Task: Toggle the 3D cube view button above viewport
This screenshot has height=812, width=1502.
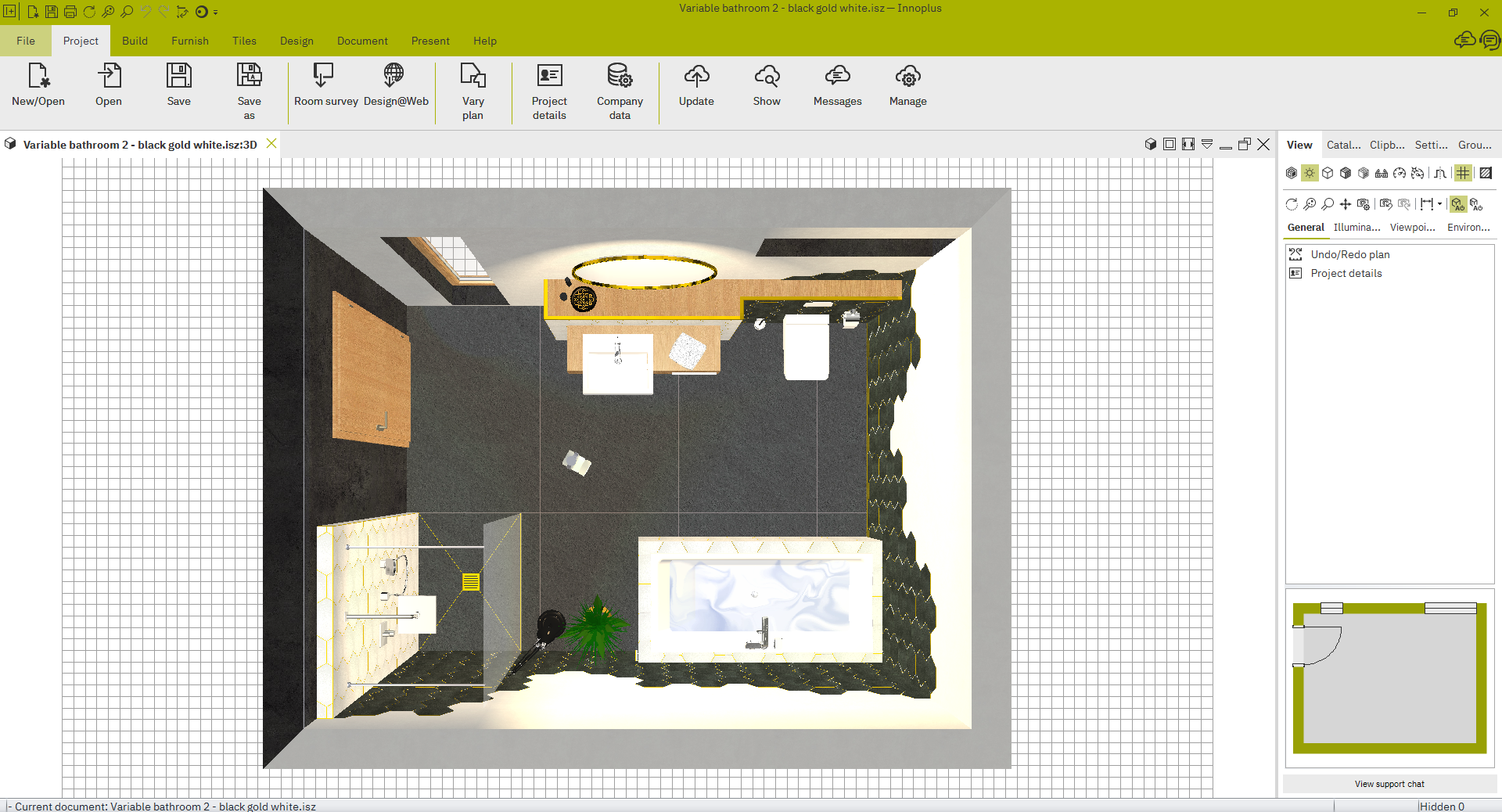Action: pyautogui.click(x=1151, y=144)
